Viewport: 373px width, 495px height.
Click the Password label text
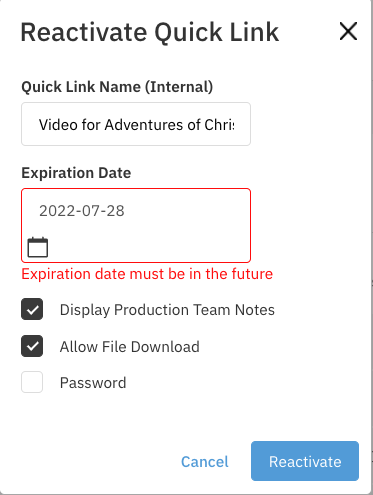pyautogui.click(x=93, y=383)
